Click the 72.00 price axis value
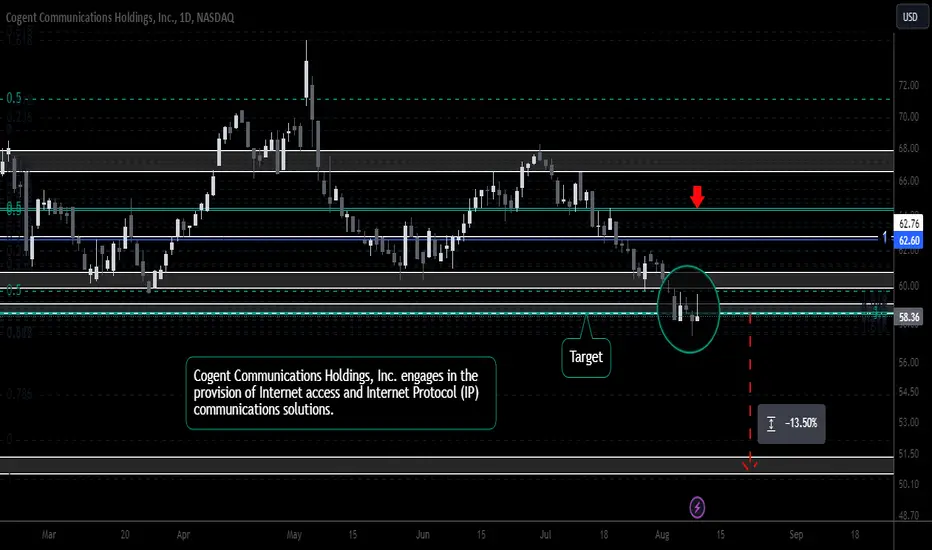This screenshot has width=932, height=550. click(x=908, y=85)
